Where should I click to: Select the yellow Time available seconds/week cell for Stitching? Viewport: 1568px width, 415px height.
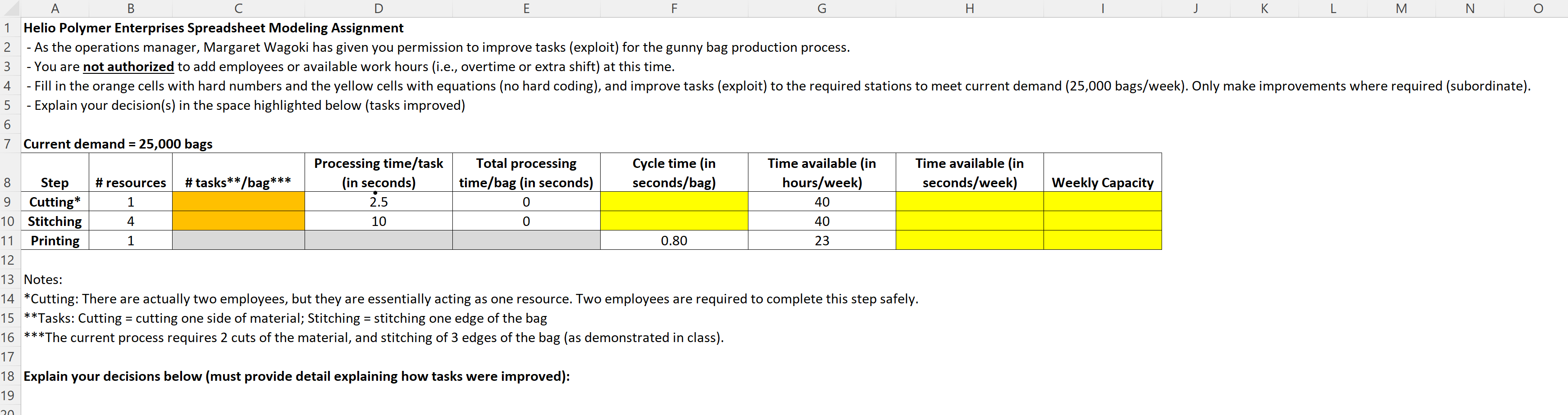click(x=969, y=221)
